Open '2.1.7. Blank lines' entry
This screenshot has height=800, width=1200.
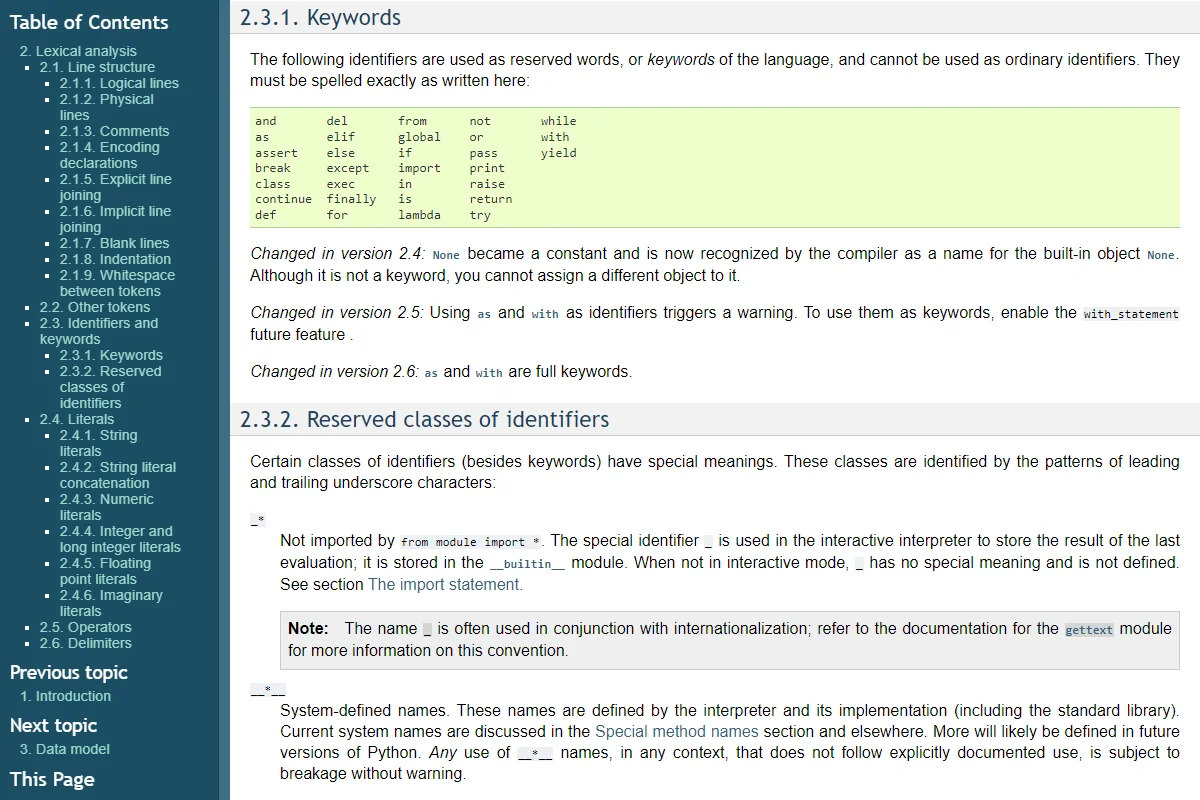pyautogui.click(x=114, y=243)
